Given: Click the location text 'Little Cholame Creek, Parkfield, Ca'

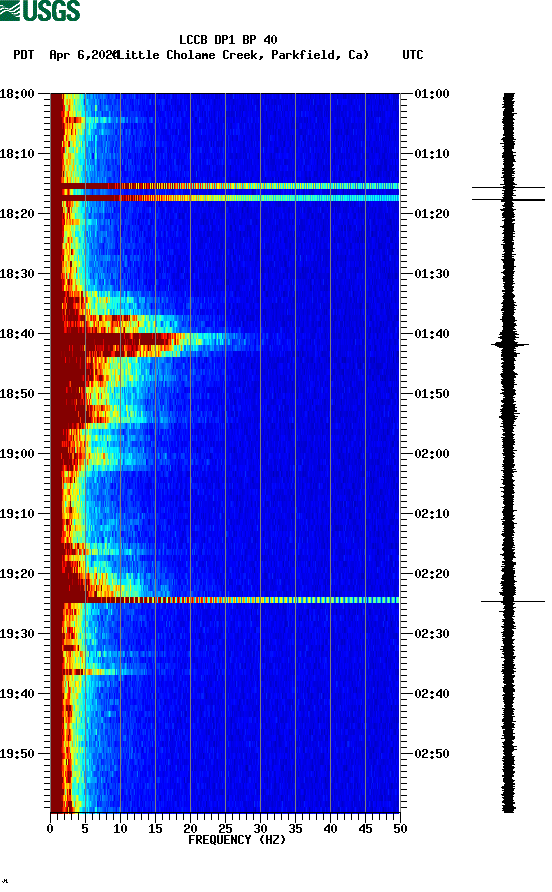Looking at the screenshot, I should coord(242,55).
